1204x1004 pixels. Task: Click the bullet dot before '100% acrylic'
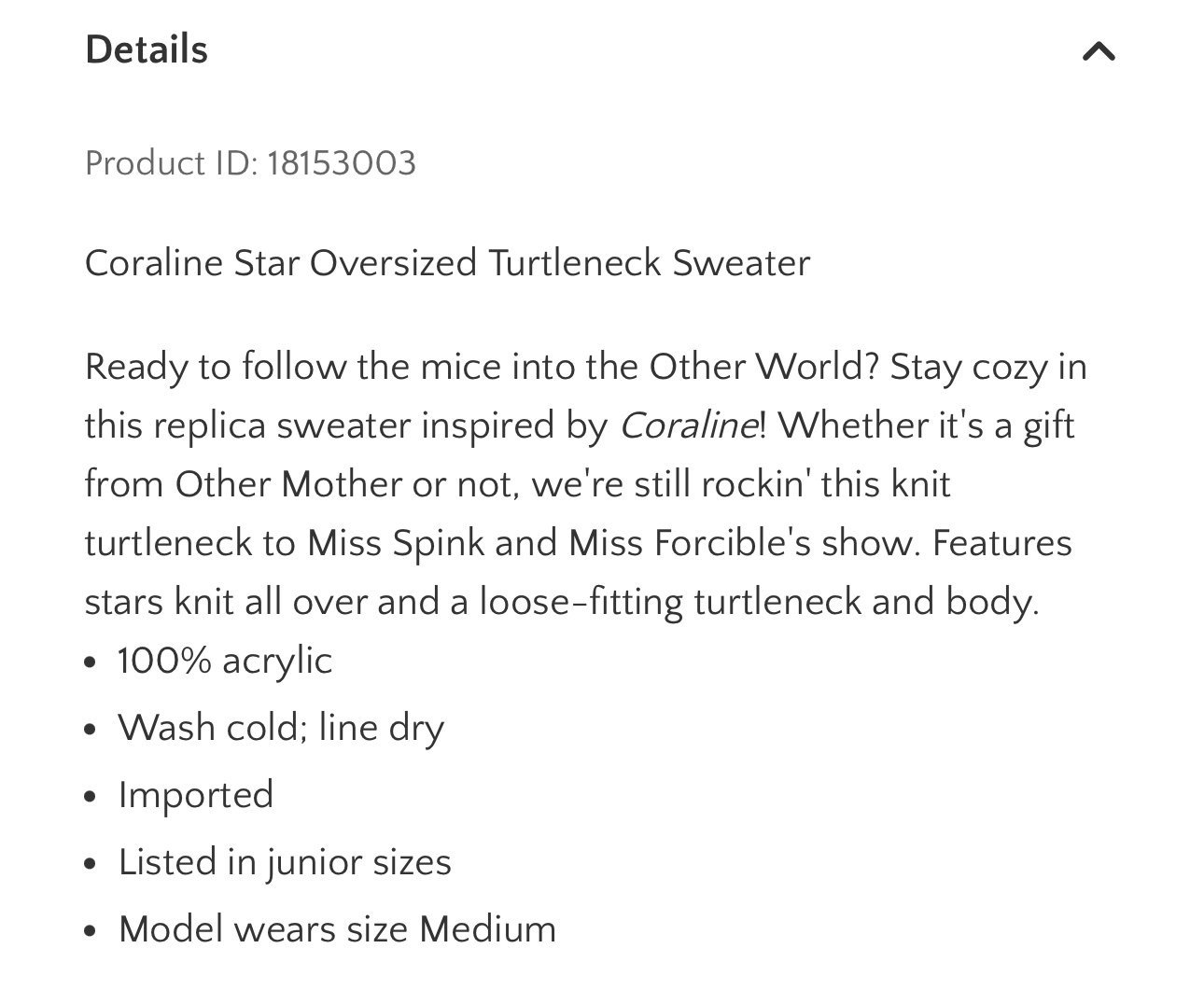(90, 662)
